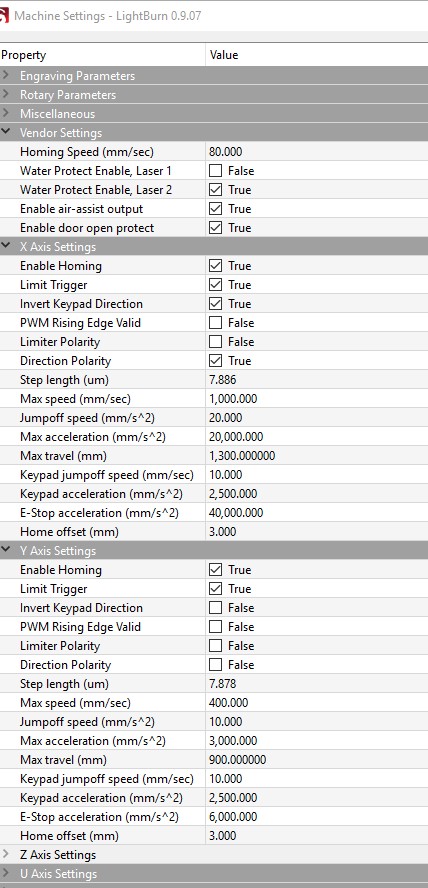Toggle X axis Invert Keypad Direction
This screenshot has height=888, width=428.
(x=215, y=304)
